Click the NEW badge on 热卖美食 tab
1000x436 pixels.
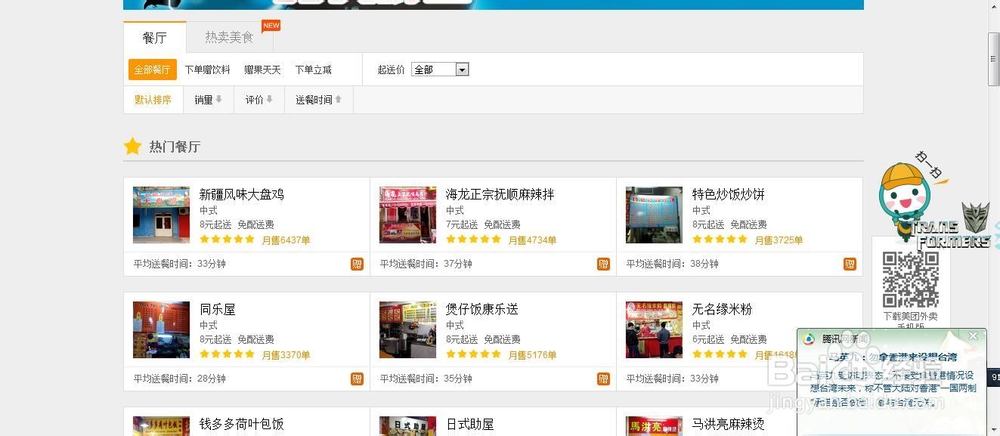(271, 25)
